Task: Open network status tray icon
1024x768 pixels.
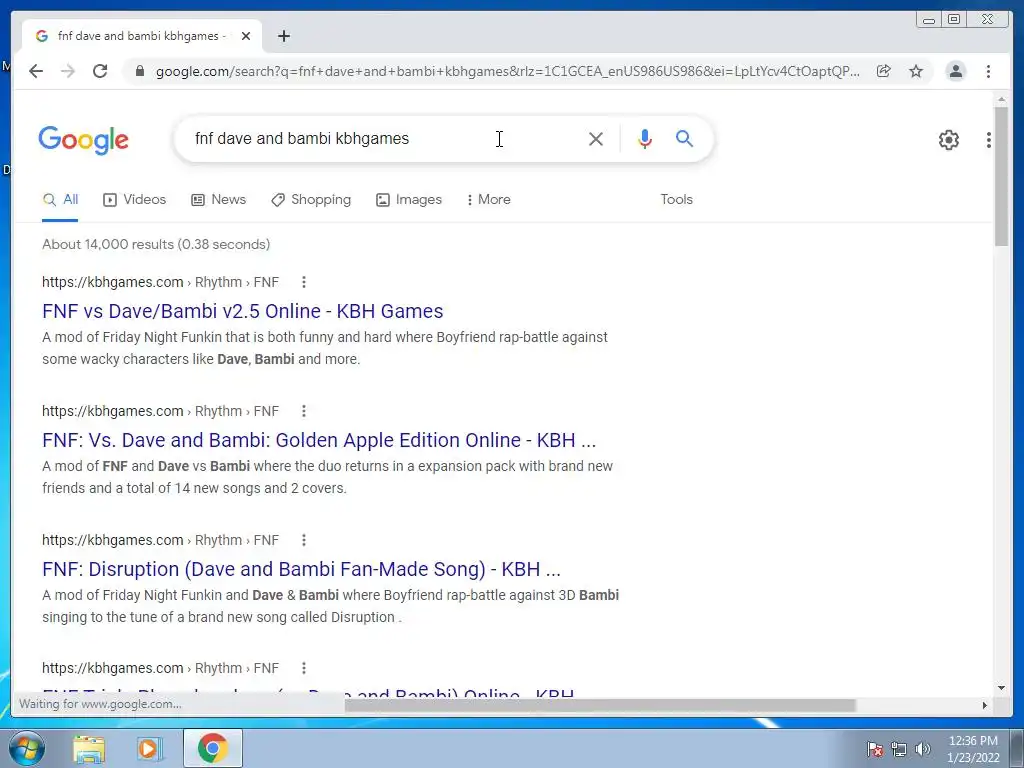Action: click(x=899, y=749)
